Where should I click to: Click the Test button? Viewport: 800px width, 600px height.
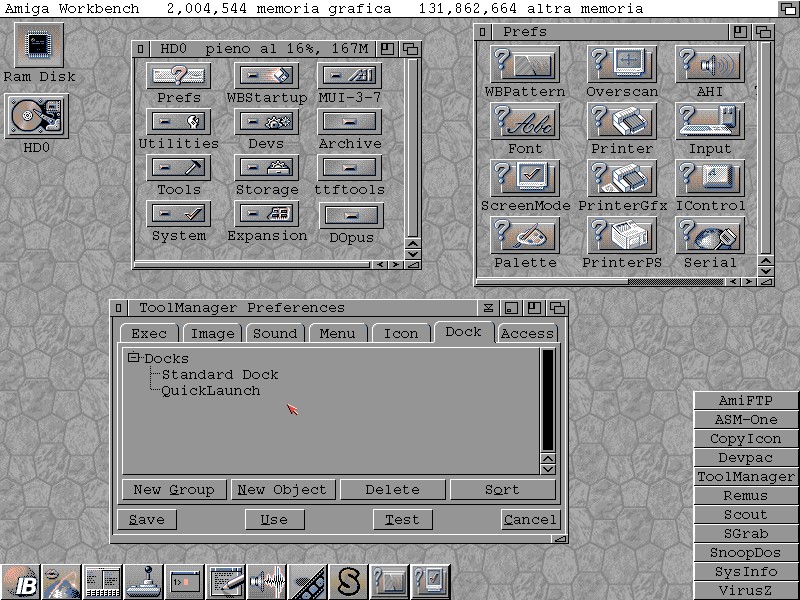[x=402, y=519]
